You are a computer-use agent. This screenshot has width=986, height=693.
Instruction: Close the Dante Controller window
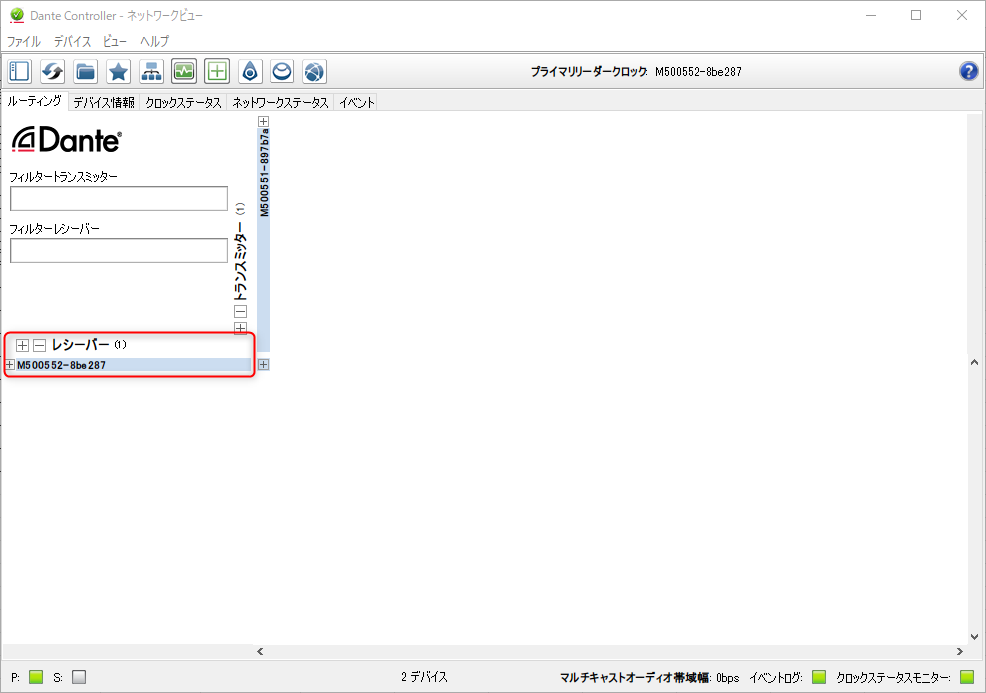[961, 15]
